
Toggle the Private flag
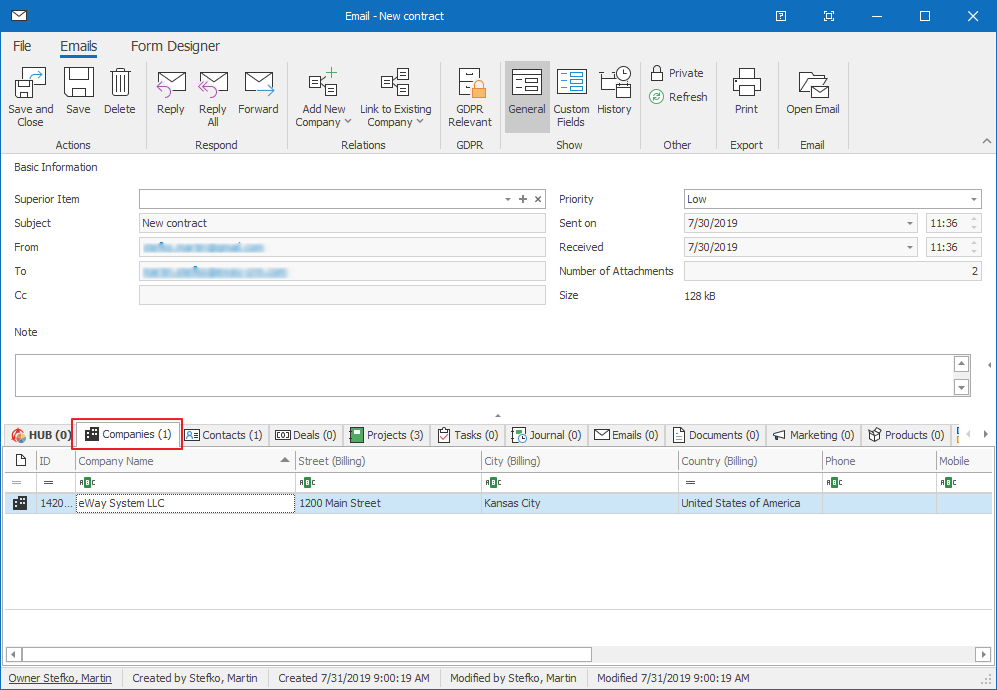[677, 72]
